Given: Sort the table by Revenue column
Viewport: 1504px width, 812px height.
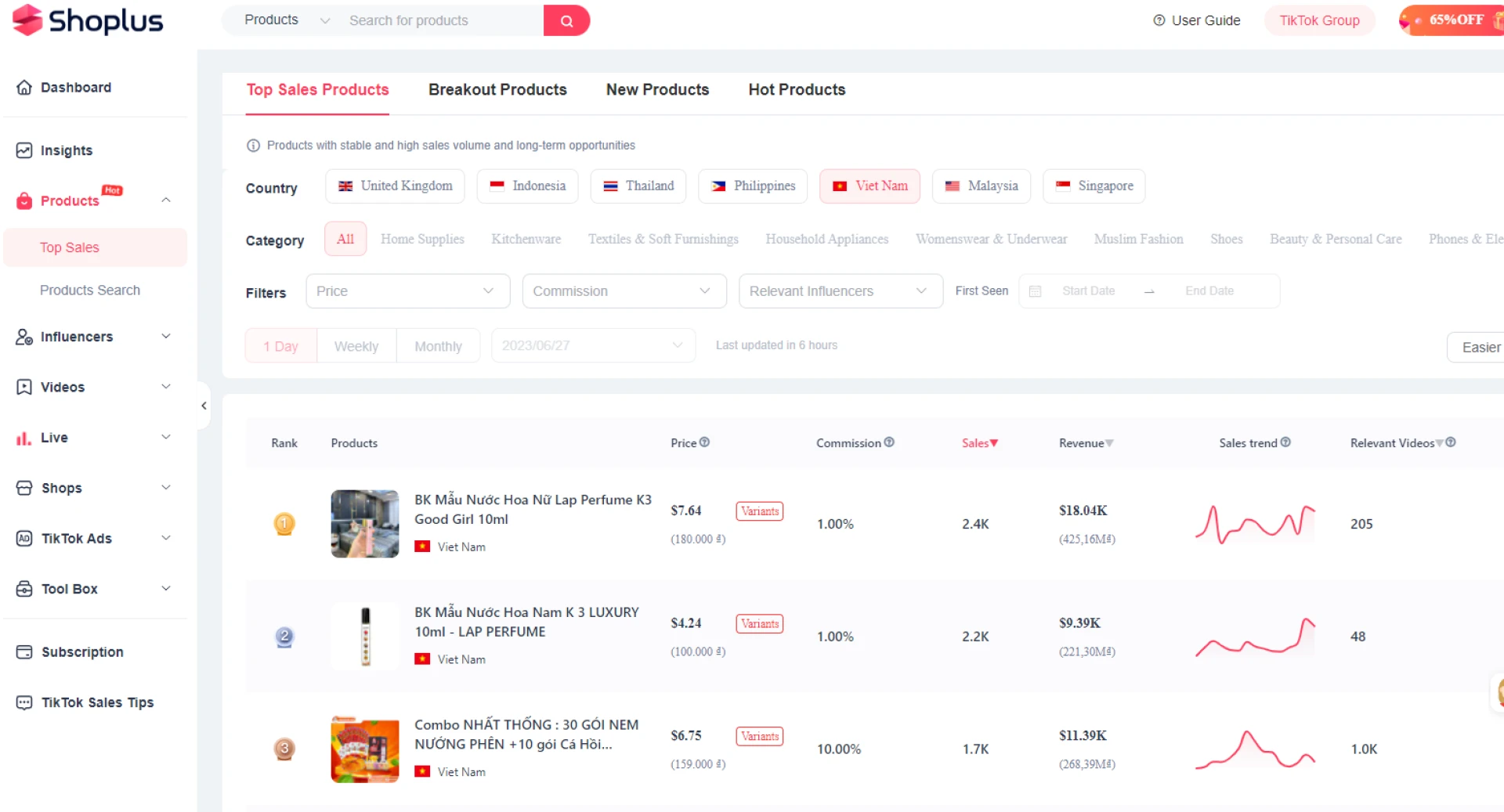Looking at the screenshot, I should [1086, 443].
